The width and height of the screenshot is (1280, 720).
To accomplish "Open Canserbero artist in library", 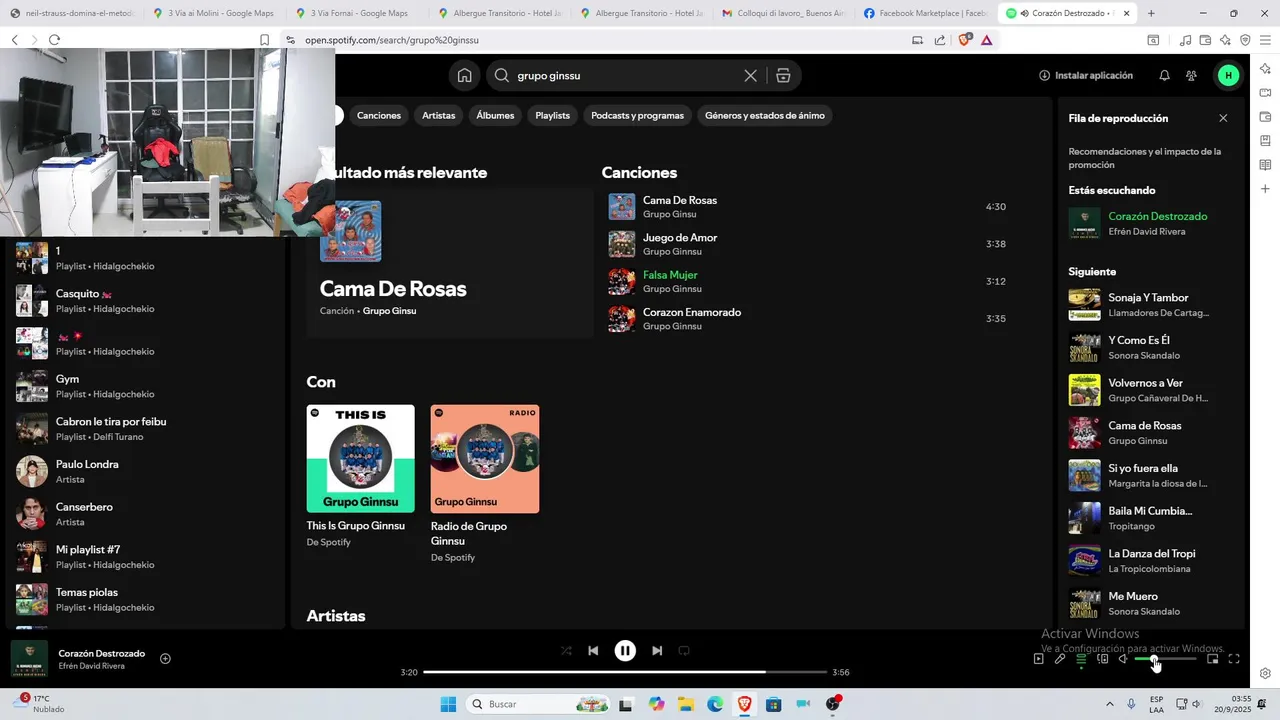I will tap(145, 514).
